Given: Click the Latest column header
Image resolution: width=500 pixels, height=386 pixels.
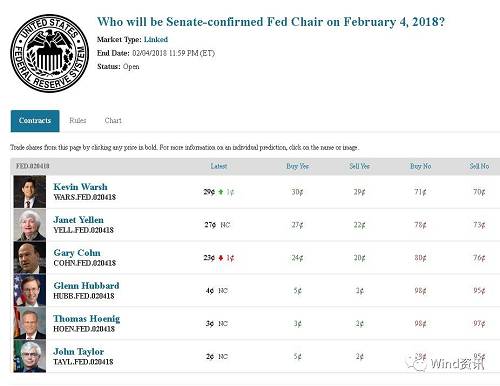Looking at the screenshot, I should coord(219,166).
